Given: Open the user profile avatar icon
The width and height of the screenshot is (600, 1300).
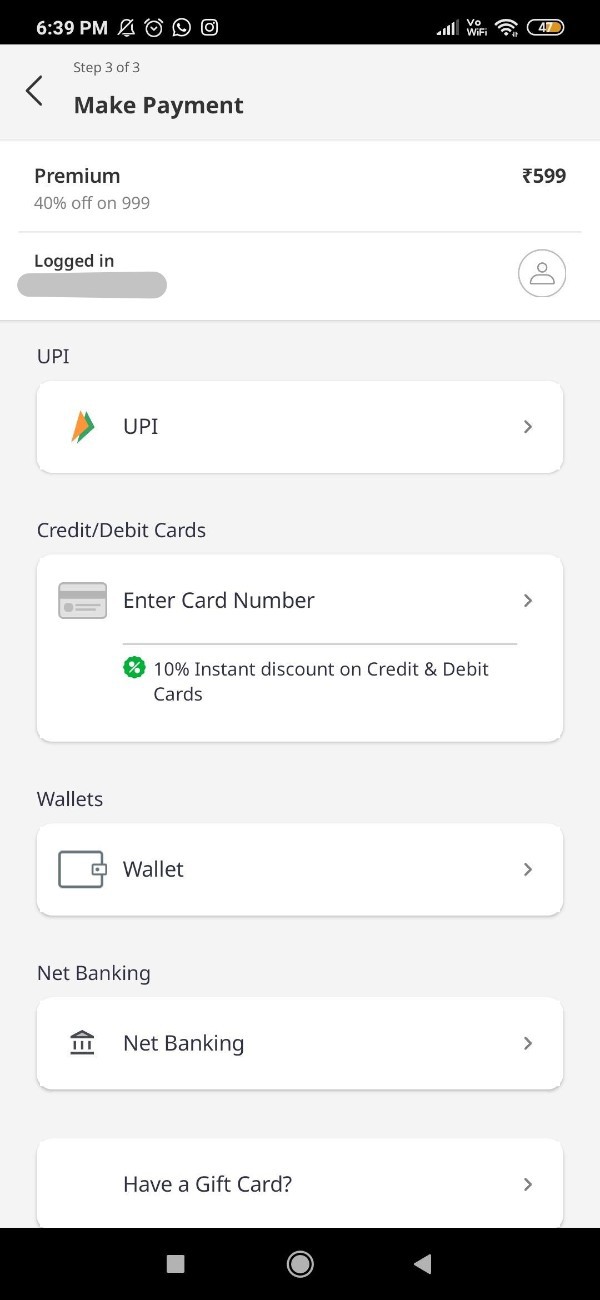Looking at the screenshot, I should point(542,273).
